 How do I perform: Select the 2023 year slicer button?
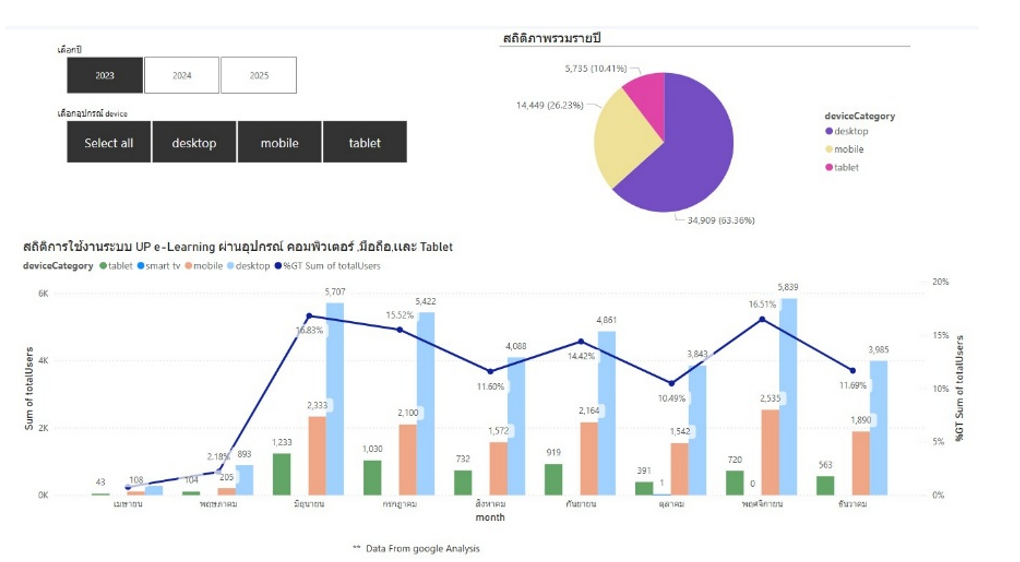(x=105, y=75)
